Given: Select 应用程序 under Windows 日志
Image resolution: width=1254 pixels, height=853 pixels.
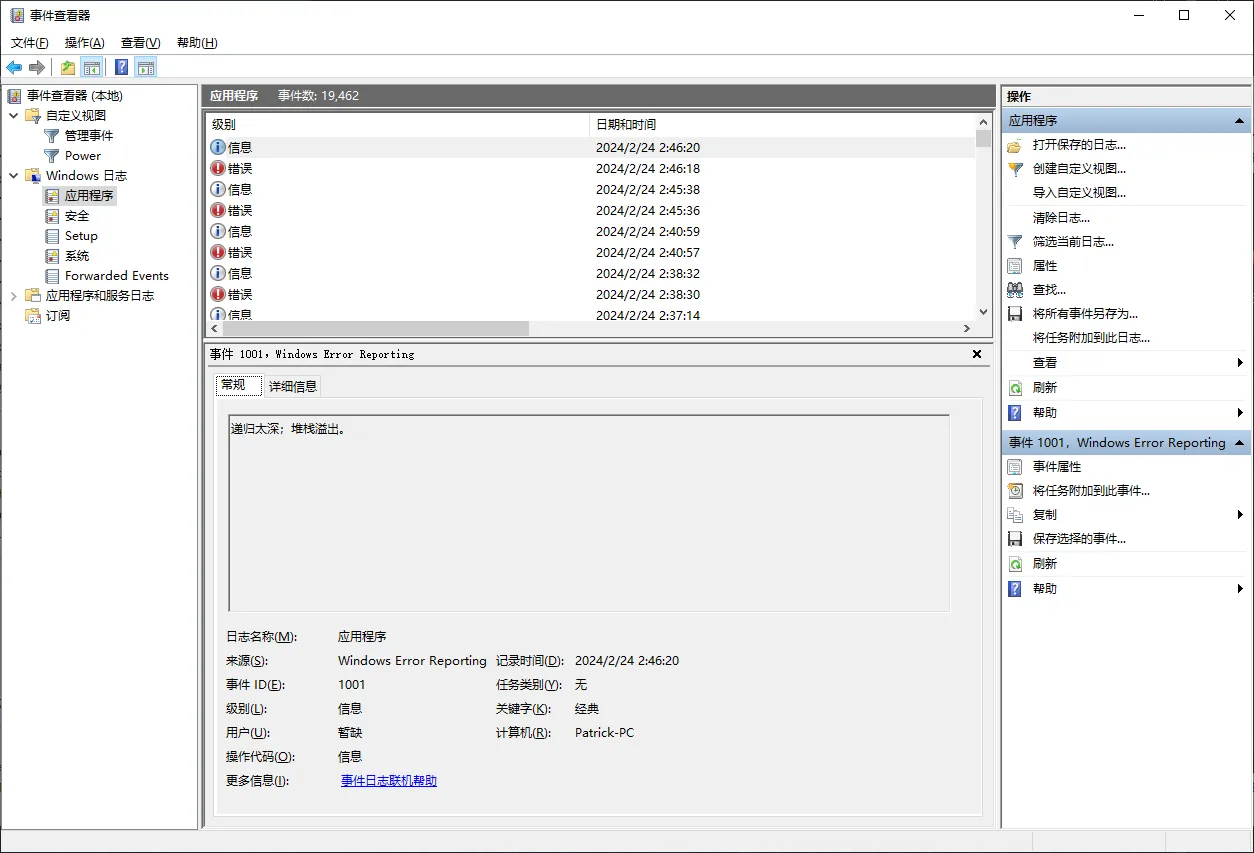Looking at the screenshot, I should click(x=89, y=195).
